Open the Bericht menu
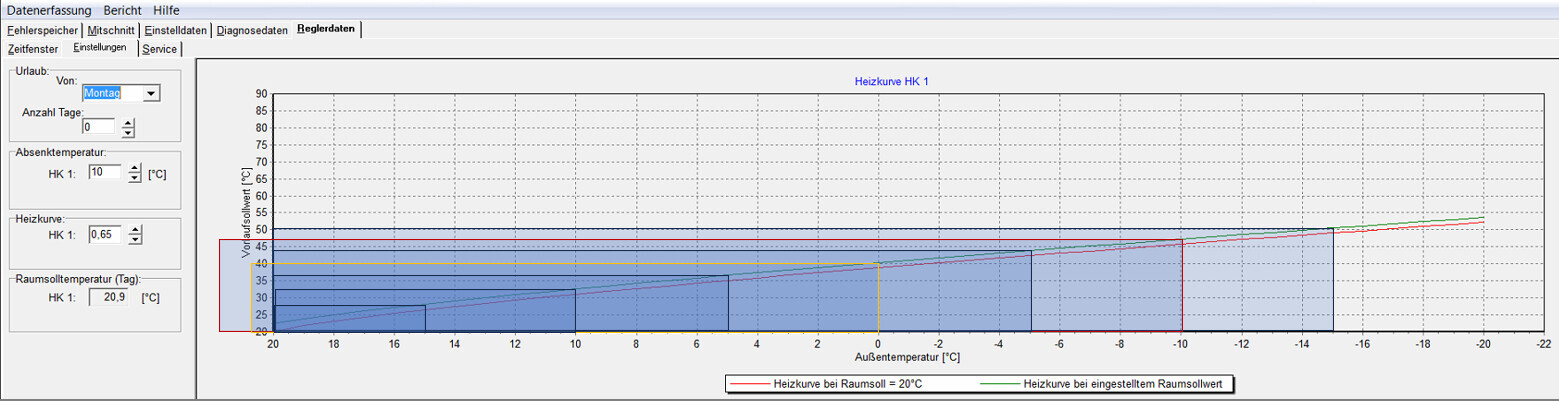This screenshot has width=1559, height=401. pyautogui.click(x=123, y=10)
